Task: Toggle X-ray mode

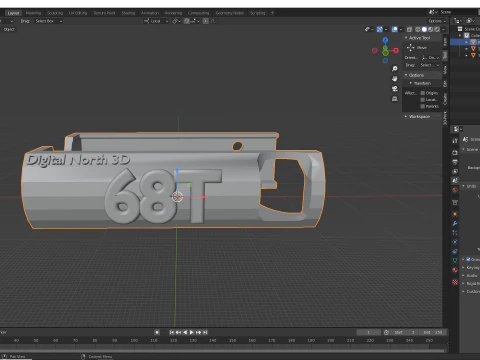Action: click(x=410, y=29)
